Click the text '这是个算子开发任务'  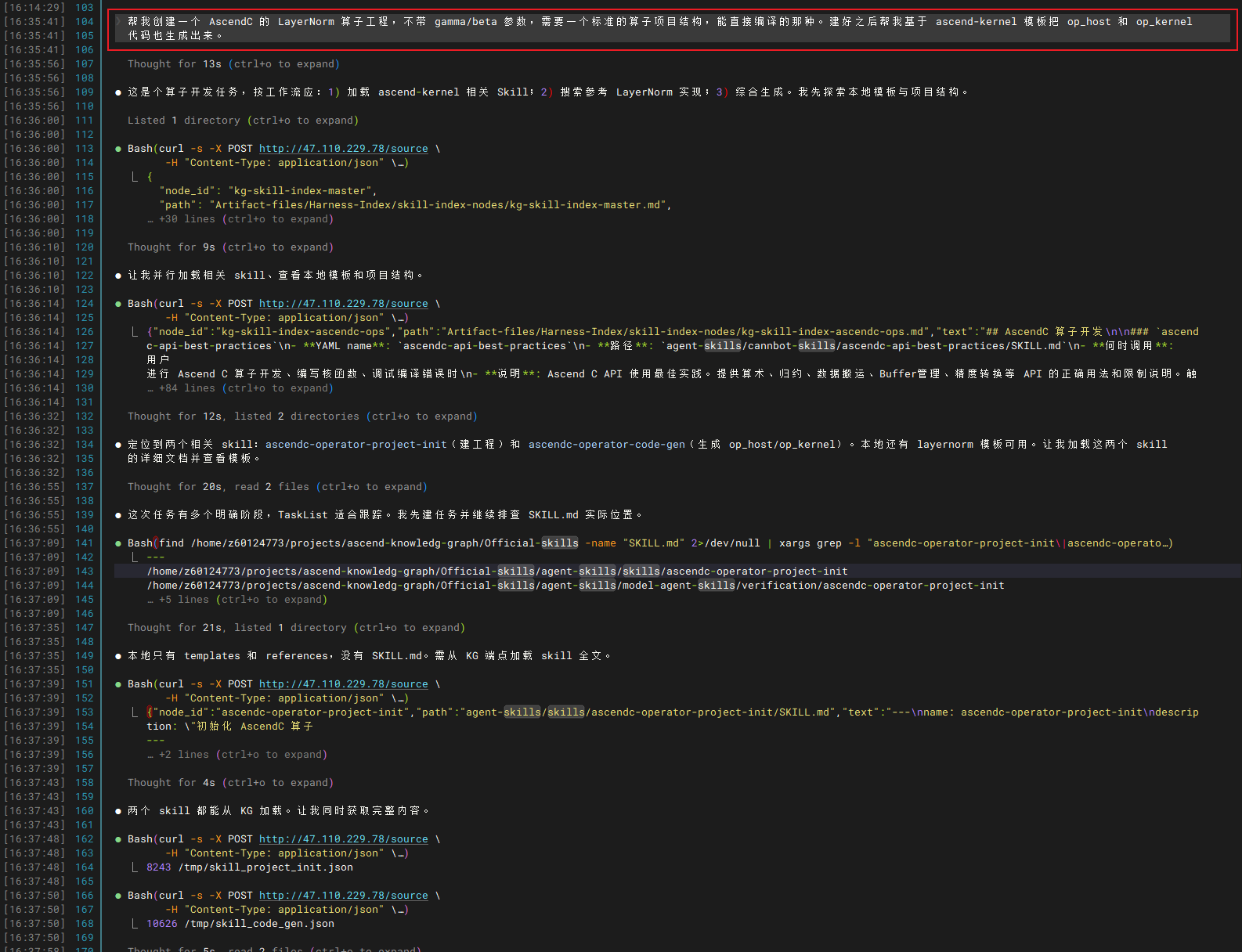184,92
